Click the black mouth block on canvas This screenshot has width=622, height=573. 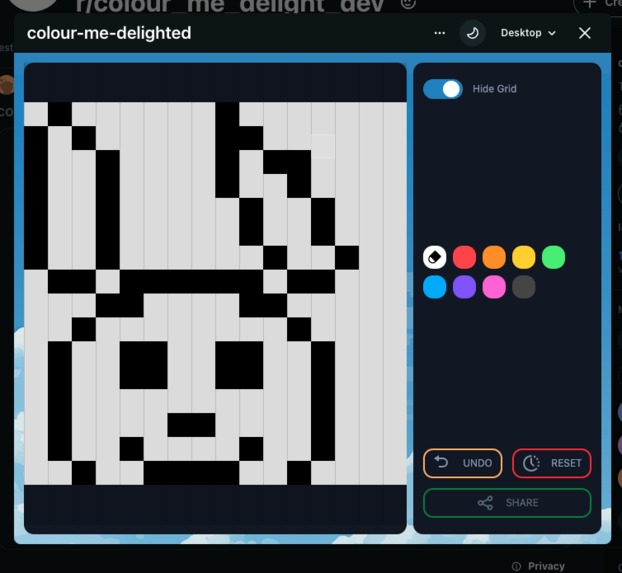pos(191,425)
